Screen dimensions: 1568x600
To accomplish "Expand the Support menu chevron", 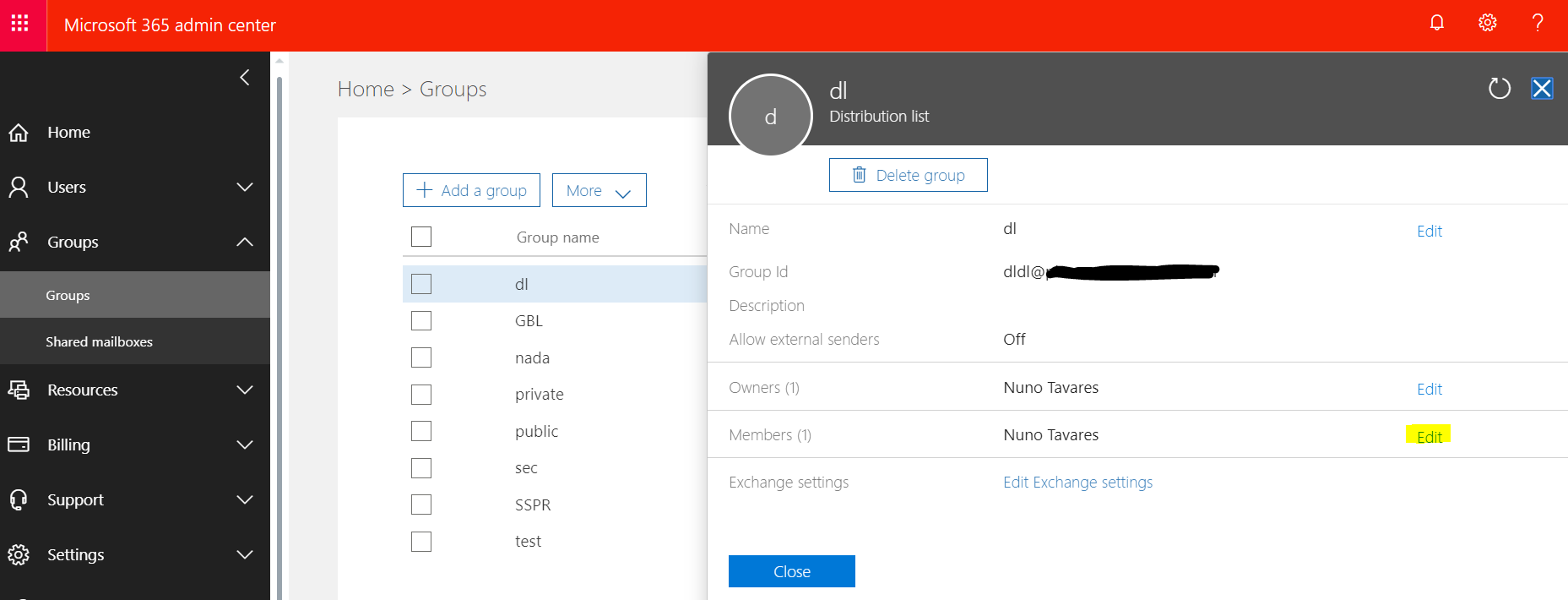I will click(x=245, y=499).
